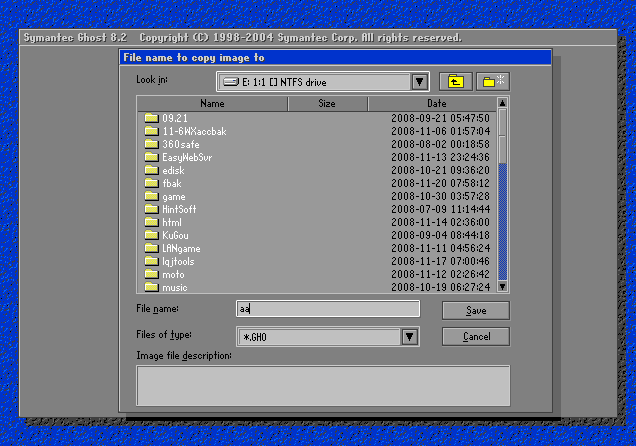Click folder icon beside EasyWebSvr
The image size is (636, 446).
[151, 157]
